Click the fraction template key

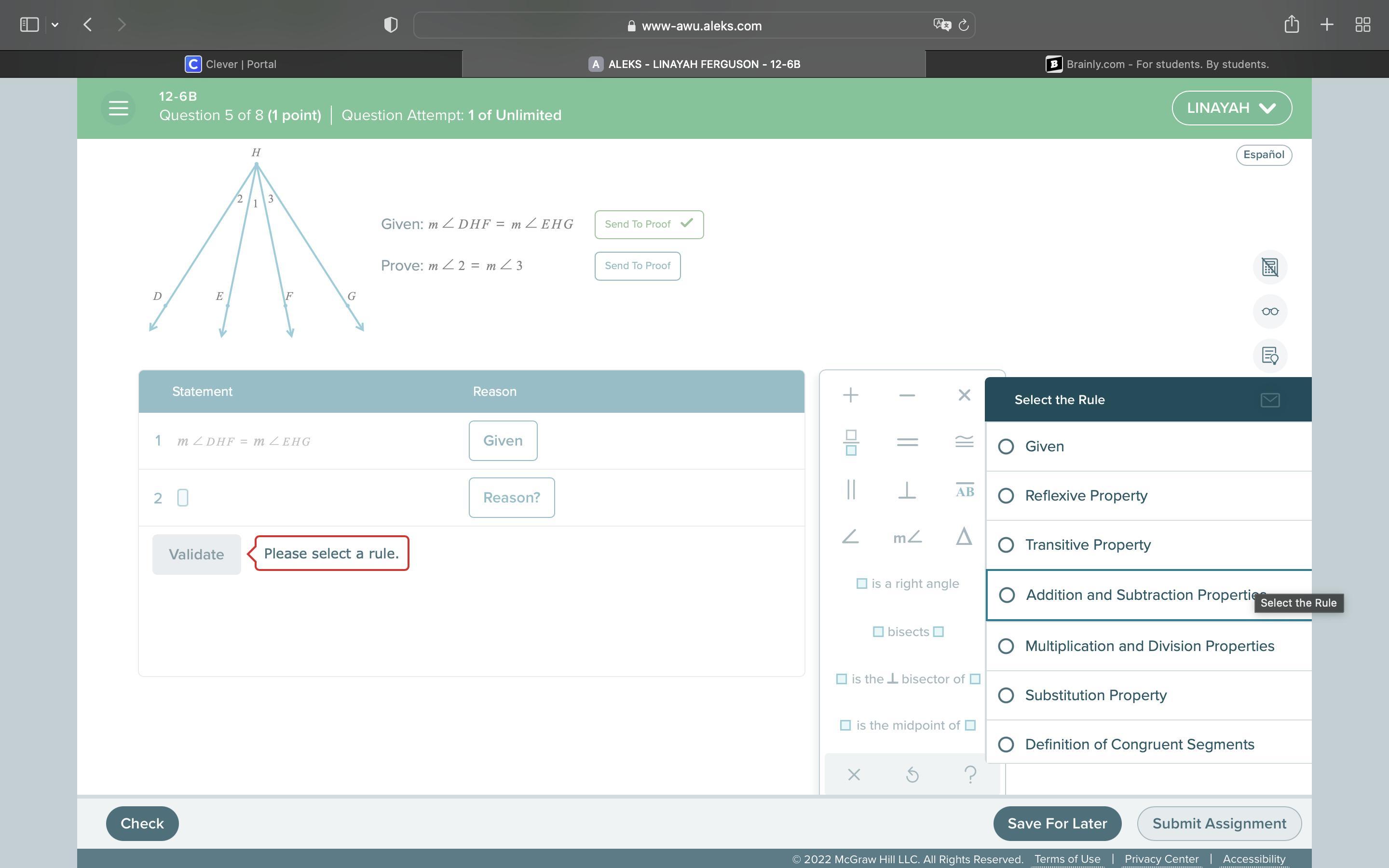tap(851, 442)
